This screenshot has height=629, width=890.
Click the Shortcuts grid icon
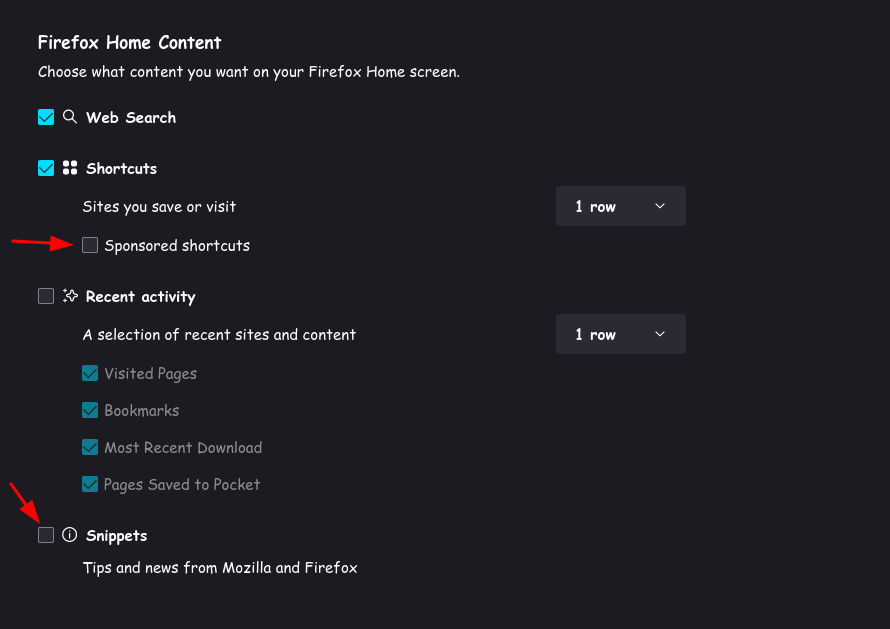click(70, 168)
